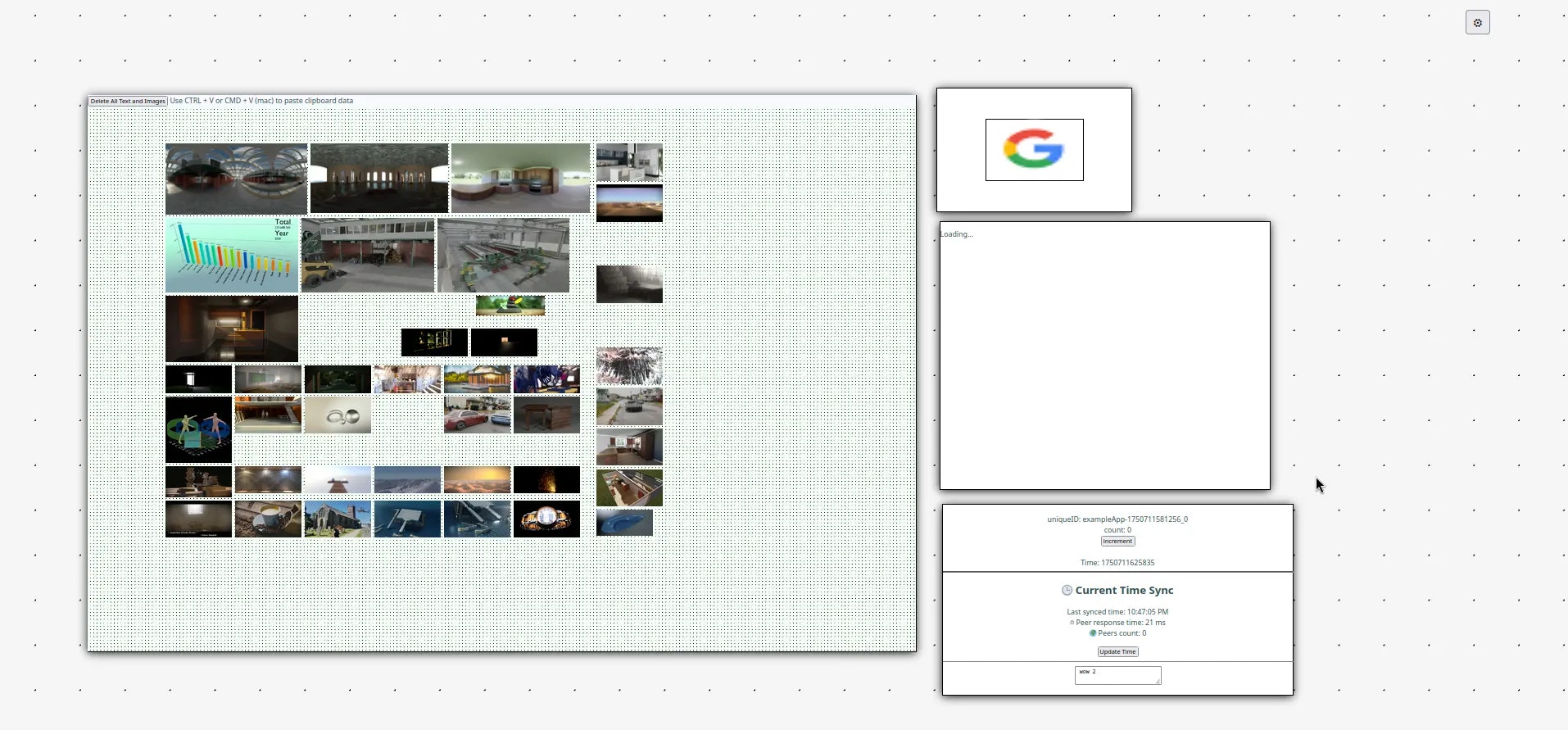Open the settings gear button
This screenshot has height=730, width=1568.
tap(1477, 23)
